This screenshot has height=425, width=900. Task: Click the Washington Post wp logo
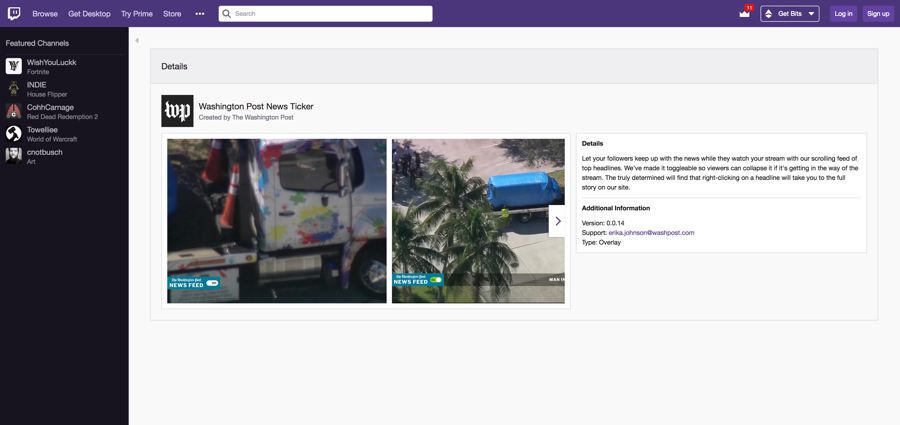tap(177, 111)
